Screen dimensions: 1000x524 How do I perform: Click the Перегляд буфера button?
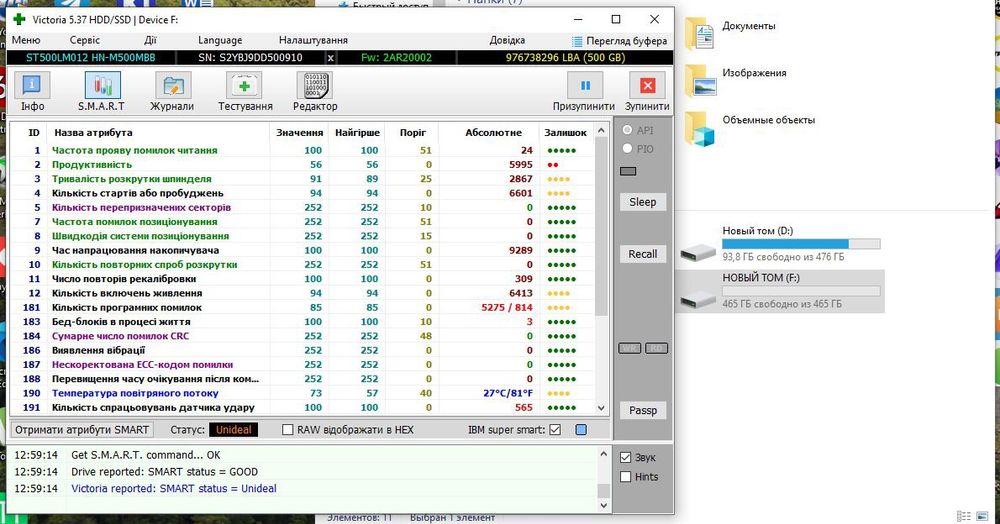click(x=619, y=41)
